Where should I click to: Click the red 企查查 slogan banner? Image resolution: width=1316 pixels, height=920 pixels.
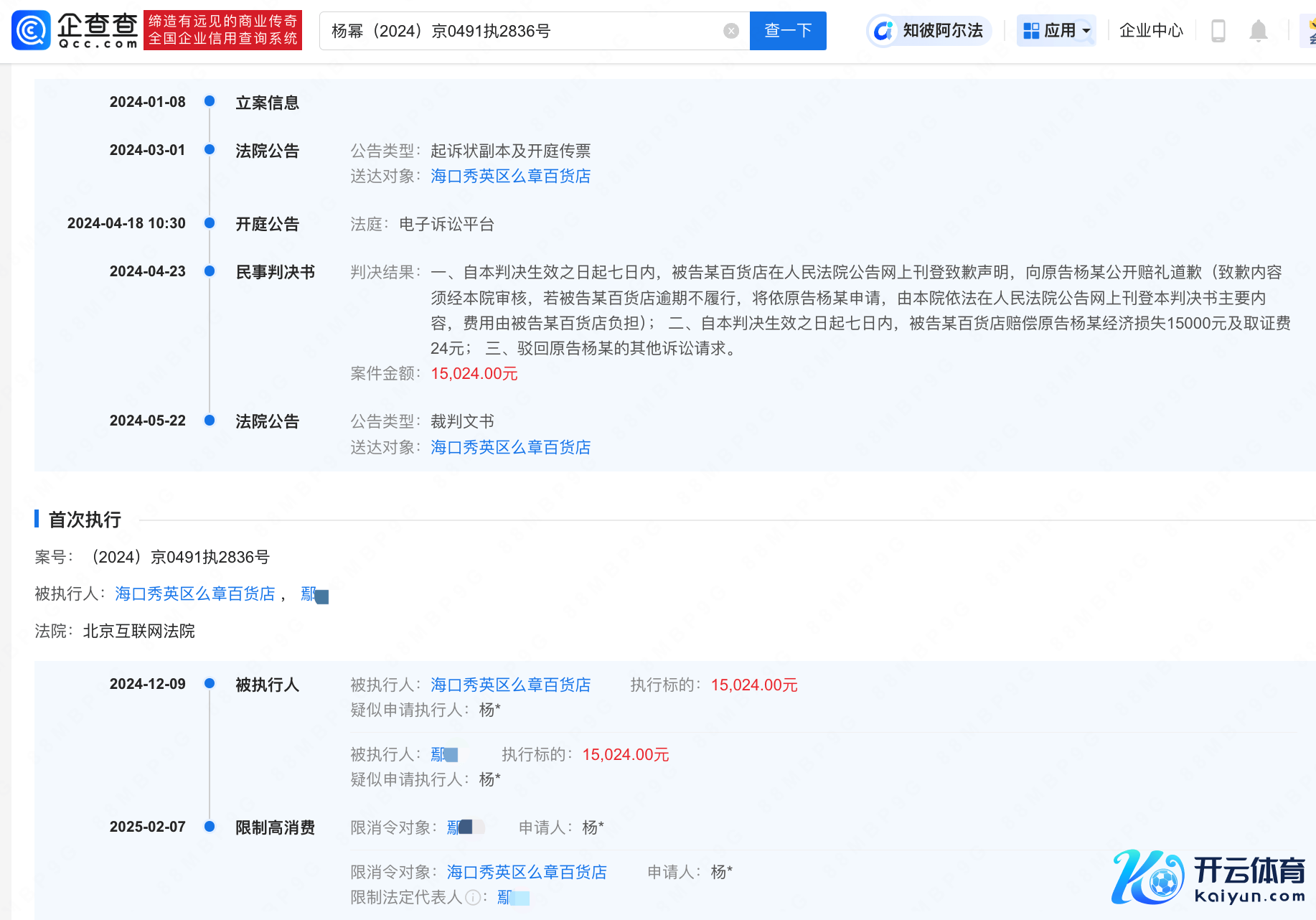click(222, 30)
